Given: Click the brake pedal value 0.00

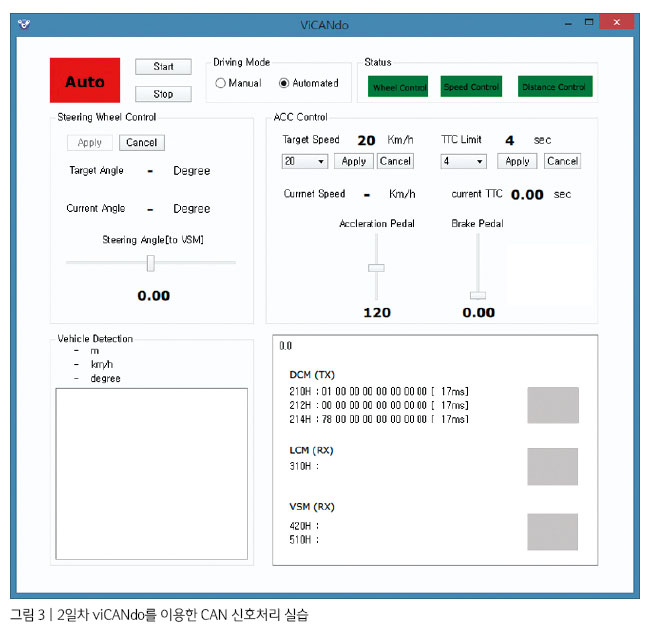Looking at the screenshot, I should 479,313.
